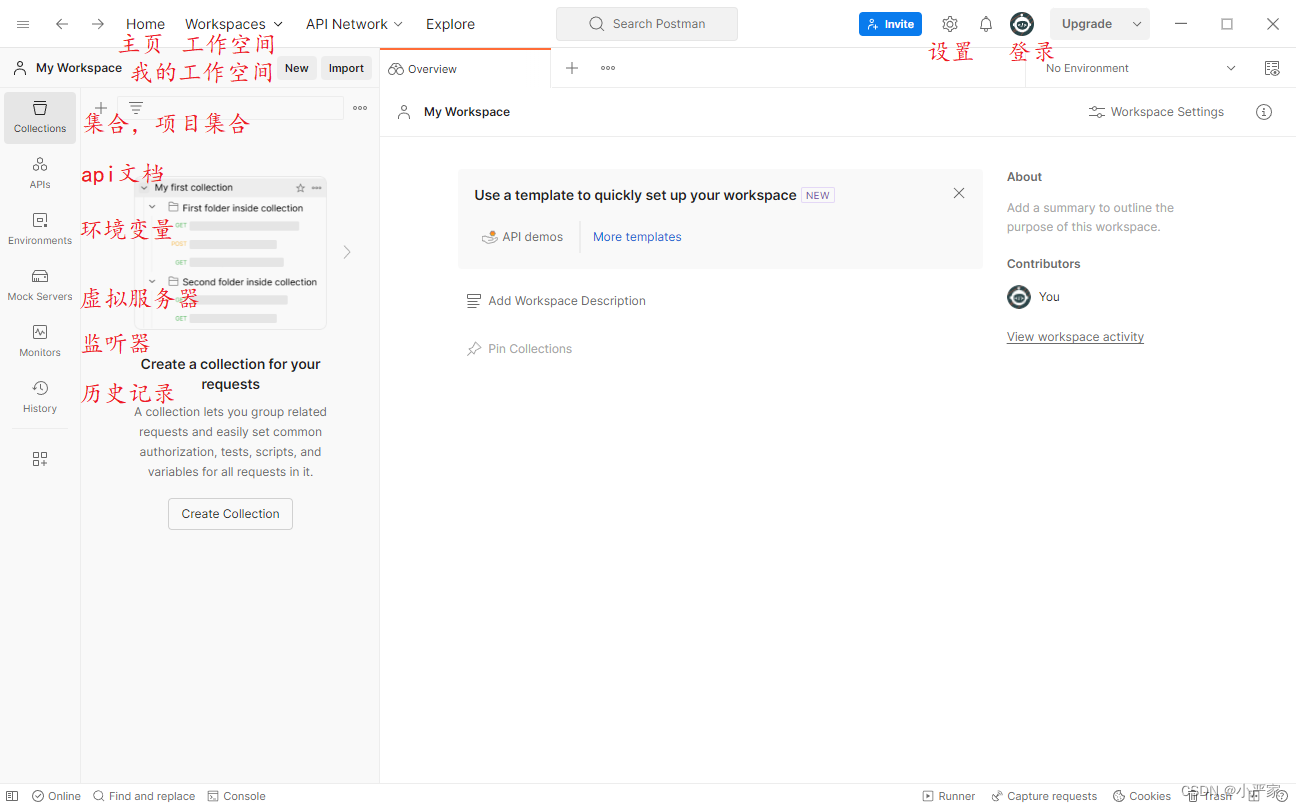Click Pin Collections
Screen dimensions: 1296x808
coord(519,349)
